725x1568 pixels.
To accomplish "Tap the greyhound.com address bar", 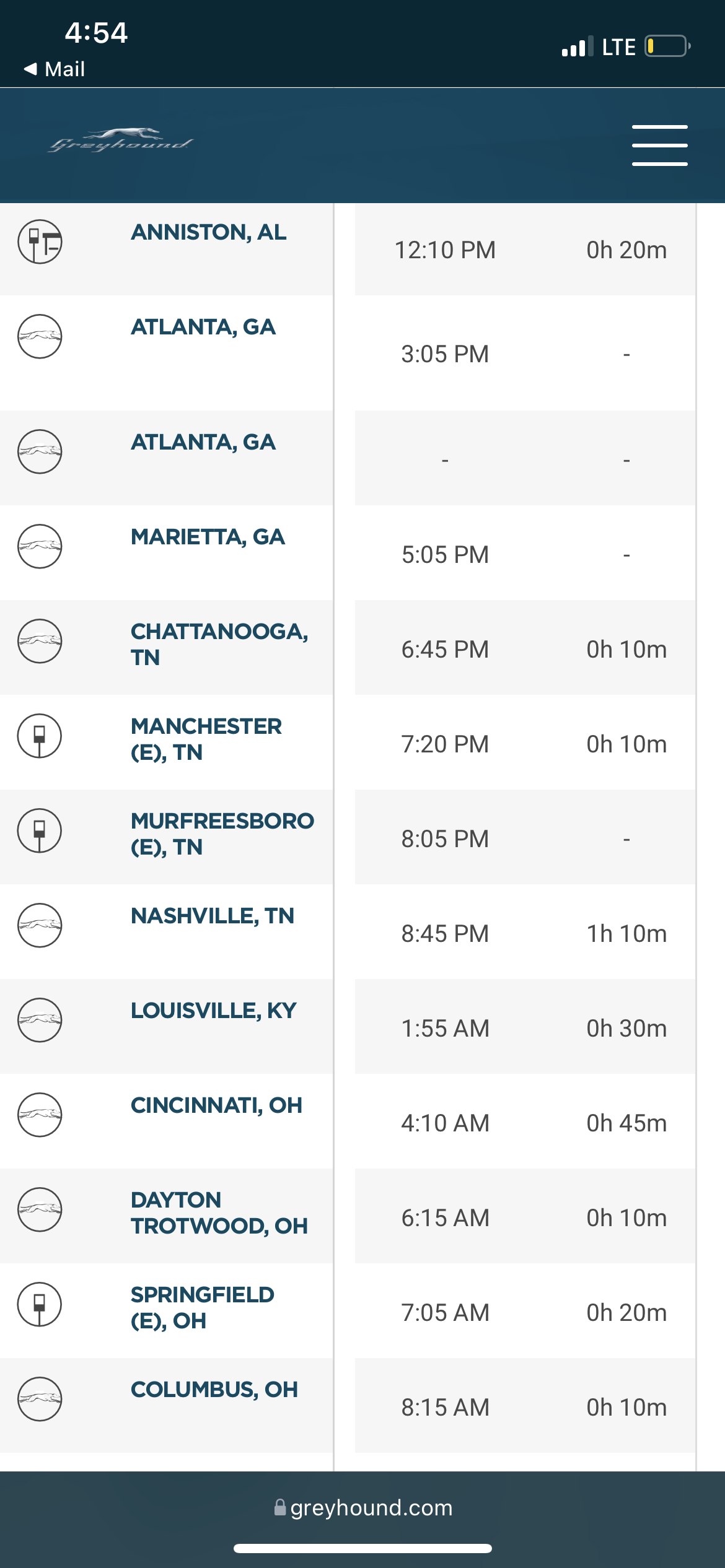I will point(363,1508).
